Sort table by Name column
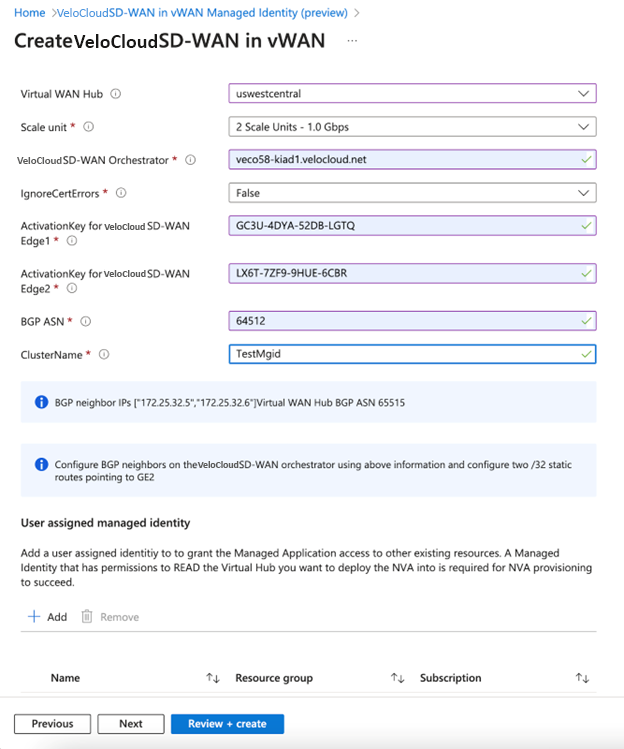 [x=212, y=678]
